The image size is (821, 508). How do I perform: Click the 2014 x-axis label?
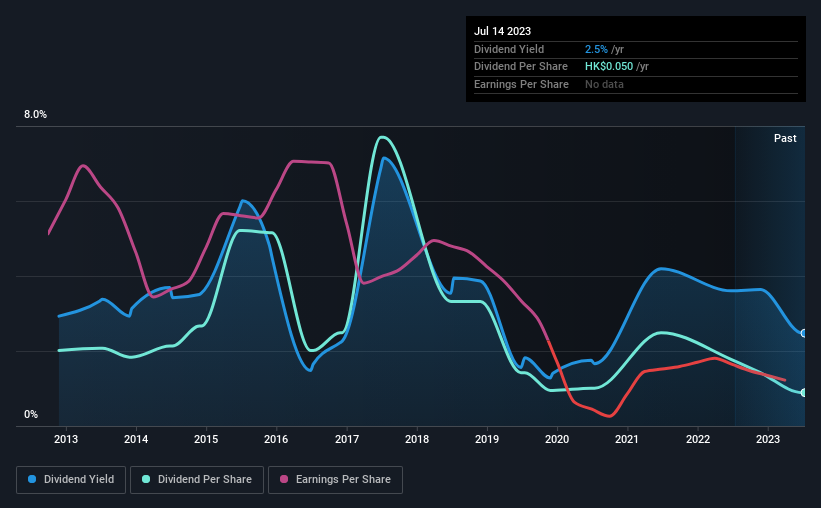[x=136, y=439]
